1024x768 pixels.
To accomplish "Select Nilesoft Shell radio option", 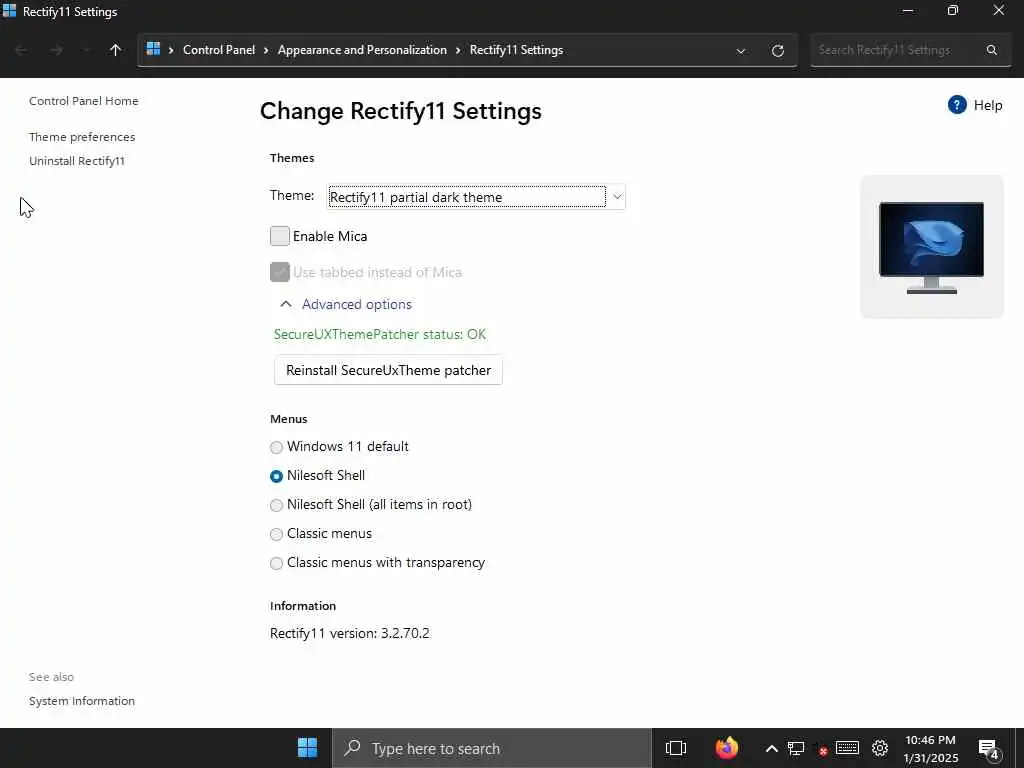I will point(276,476).
